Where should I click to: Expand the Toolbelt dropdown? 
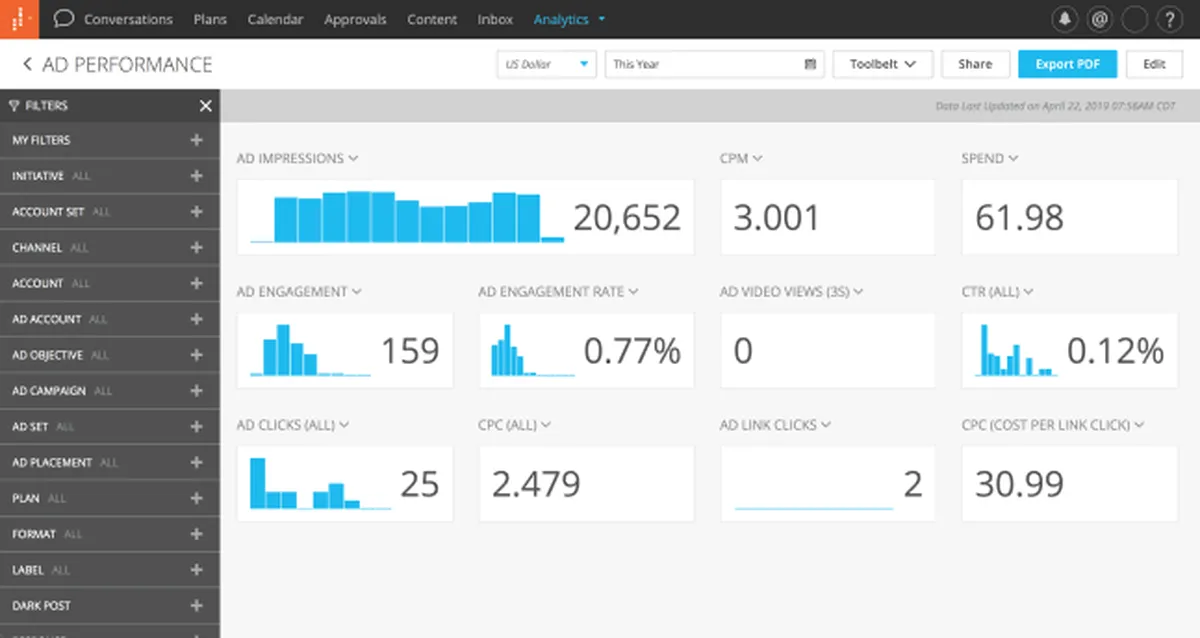point(882,64)
